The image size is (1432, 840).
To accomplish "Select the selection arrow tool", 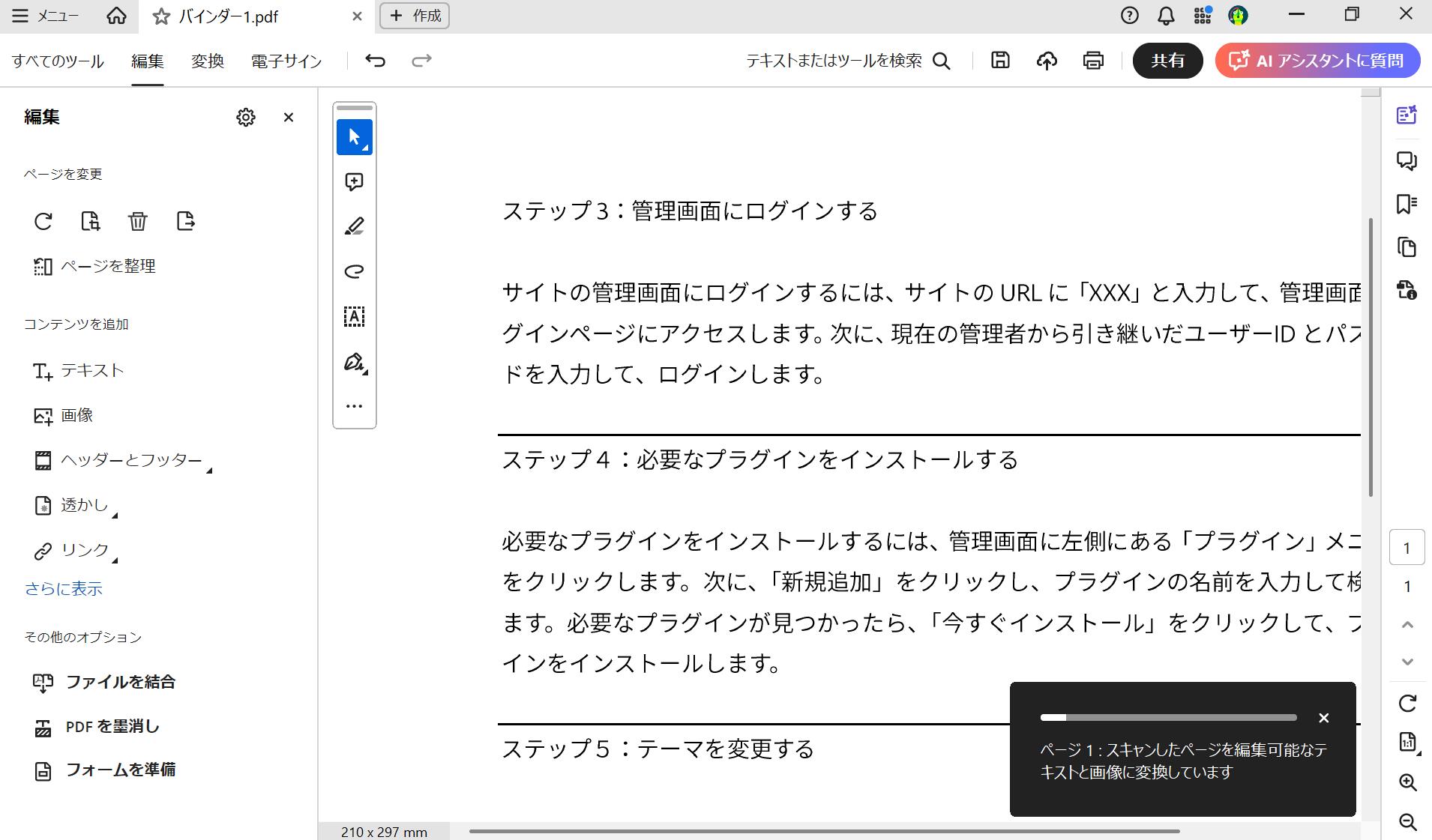I will coord(353,136).
